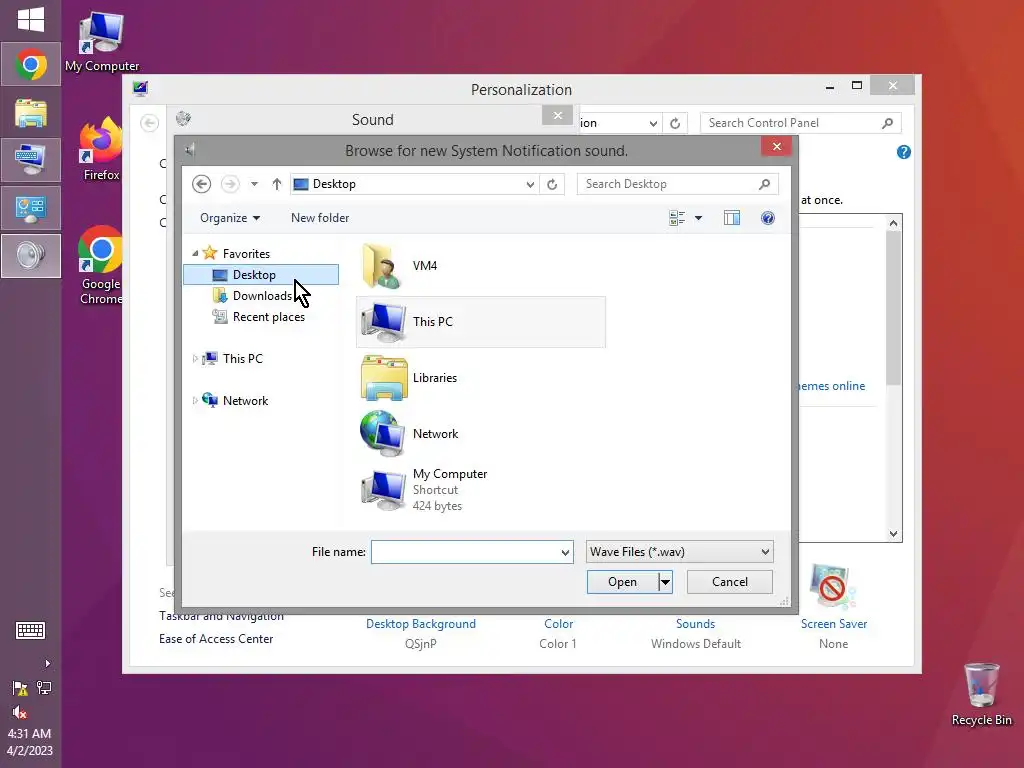Expand This PC in the navigation tree
The width and height of the screenshot is (1024, 768).
(x=195, y=359)
